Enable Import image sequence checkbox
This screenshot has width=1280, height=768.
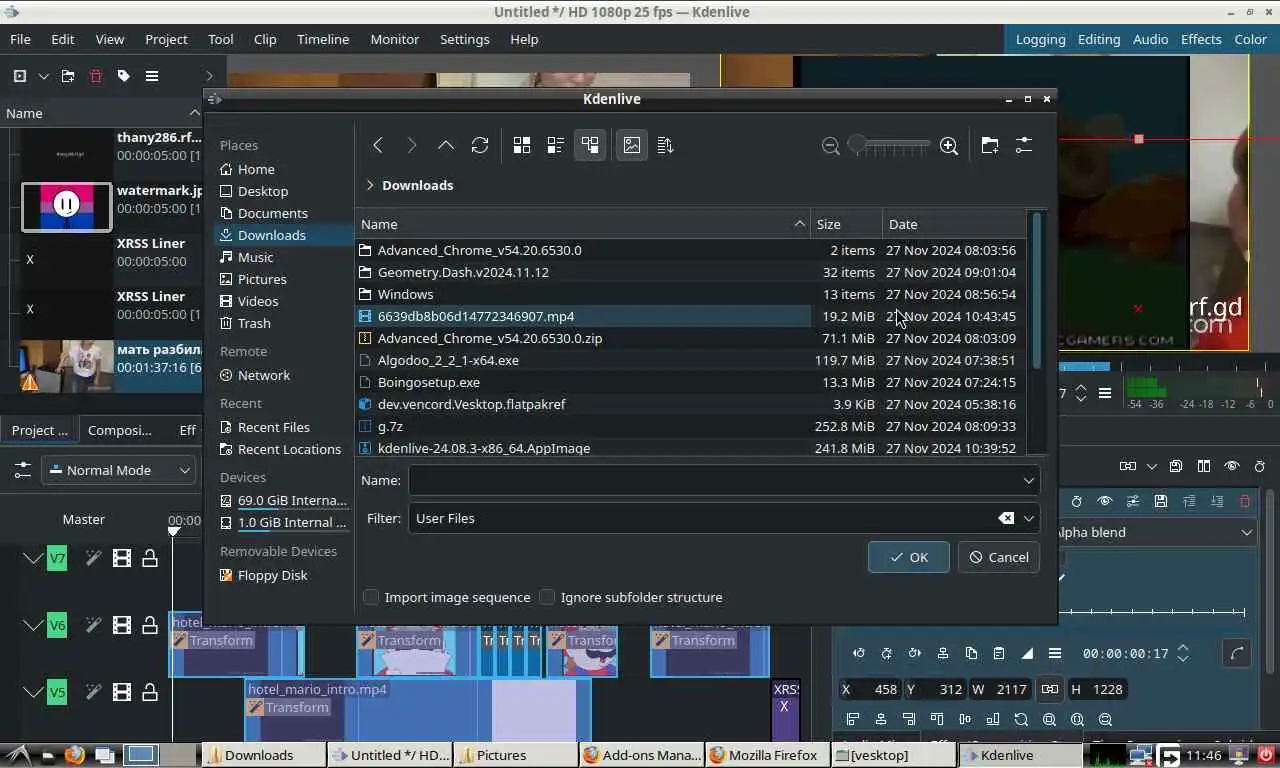coord(371,597)
